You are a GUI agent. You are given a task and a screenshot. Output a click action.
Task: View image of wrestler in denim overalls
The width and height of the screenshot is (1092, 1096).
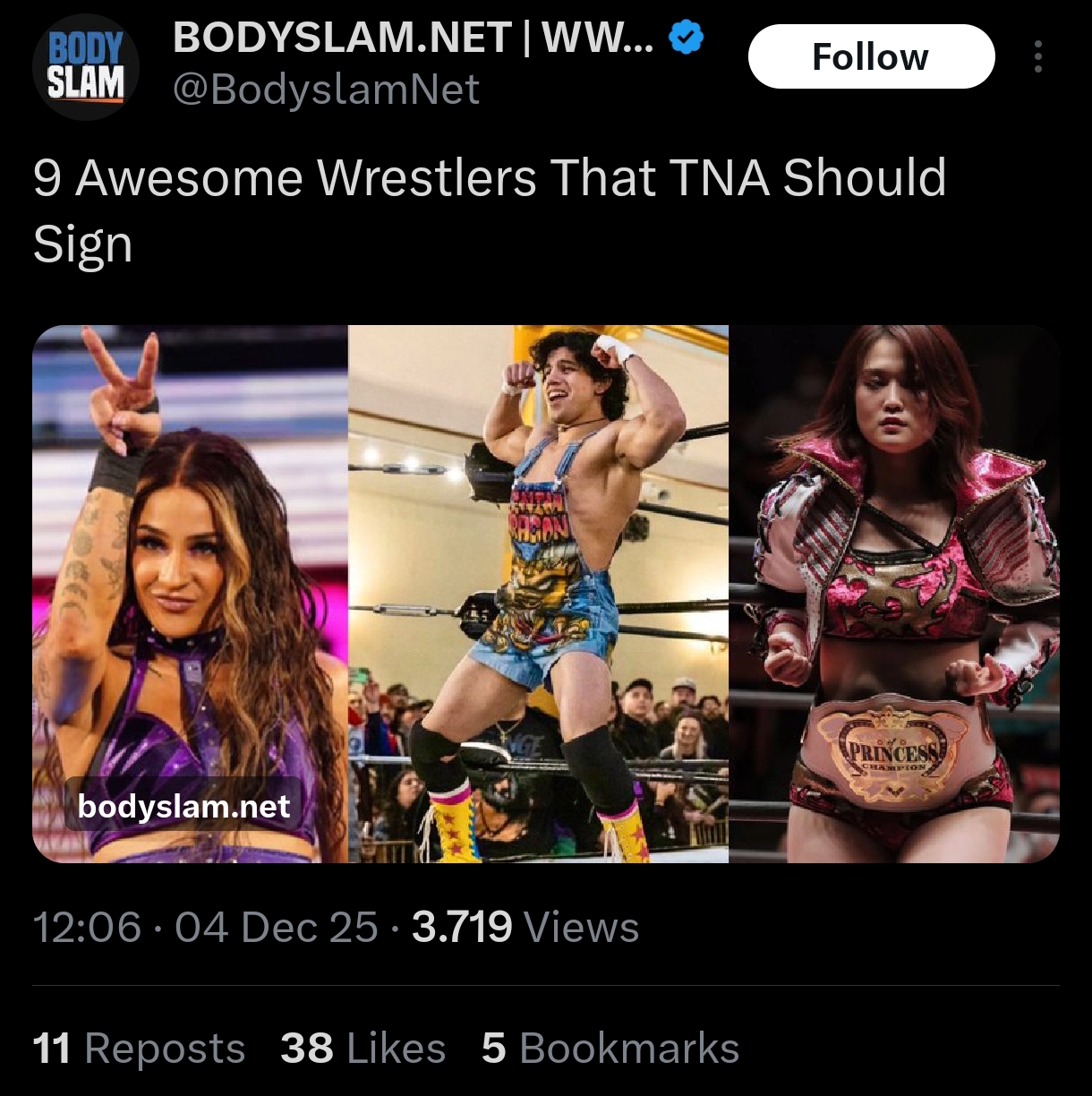538,594
